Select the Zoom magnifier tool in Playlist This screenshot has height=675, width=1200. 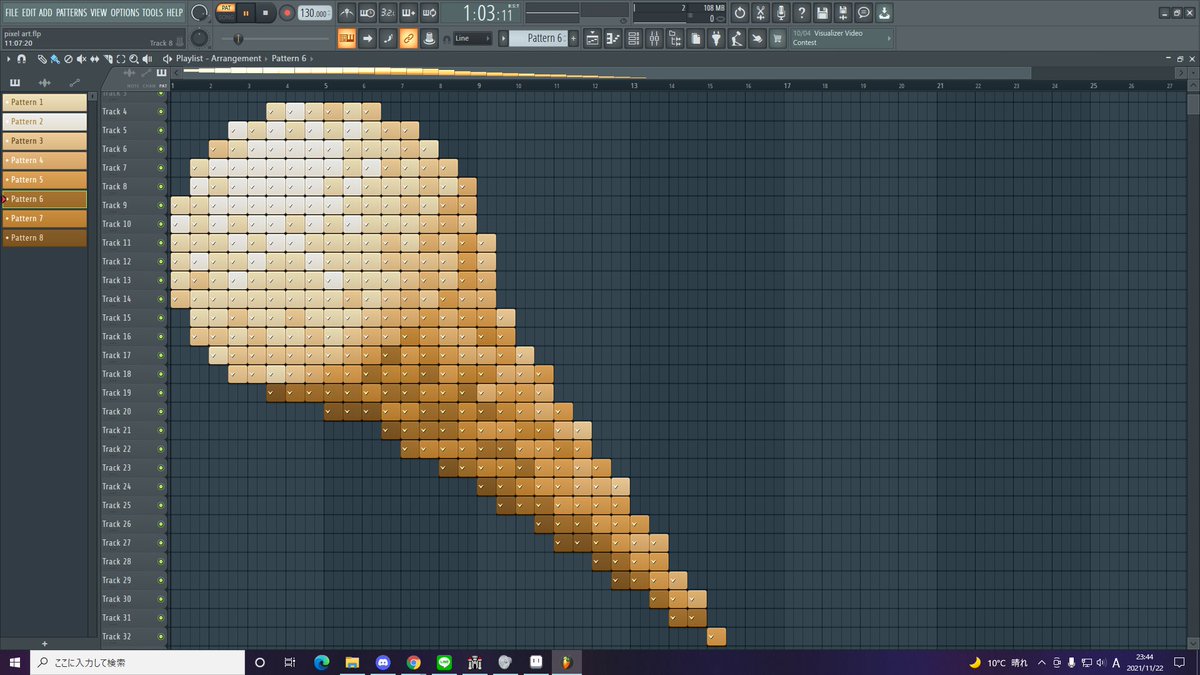[x=133, y=59]
